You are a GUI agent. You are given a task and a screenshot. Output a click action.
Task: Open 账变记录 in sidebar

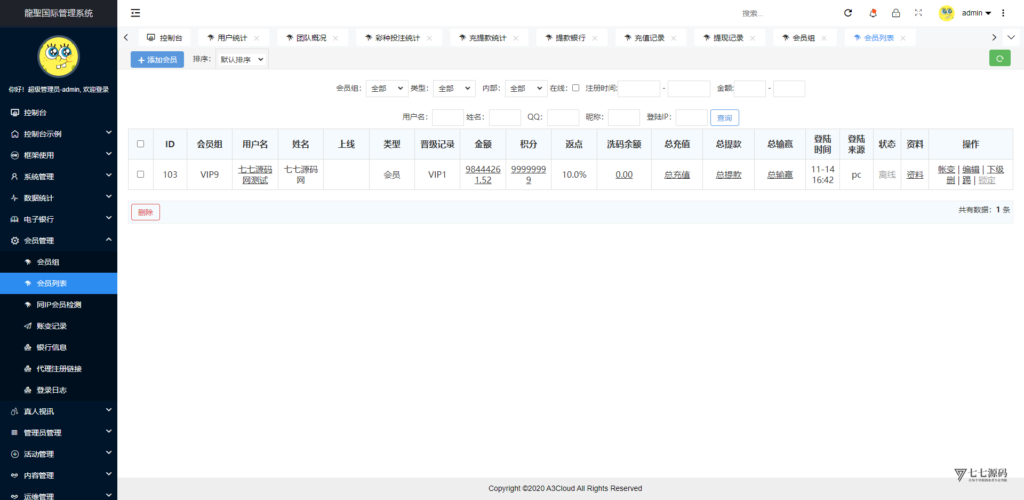(x=59, y=326)
